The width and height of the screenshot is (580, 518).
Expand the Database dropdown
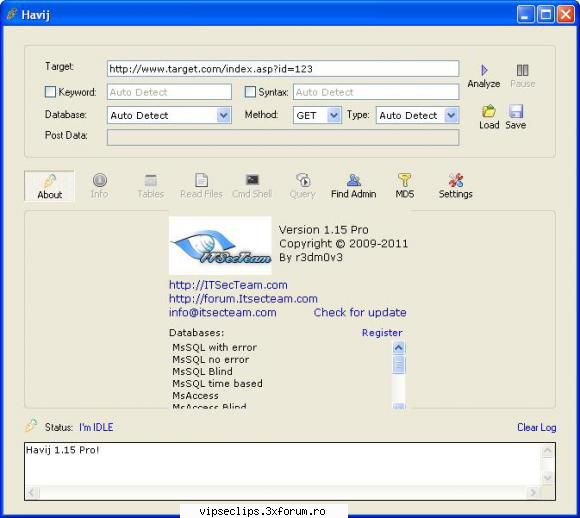(x=223, y=115)
